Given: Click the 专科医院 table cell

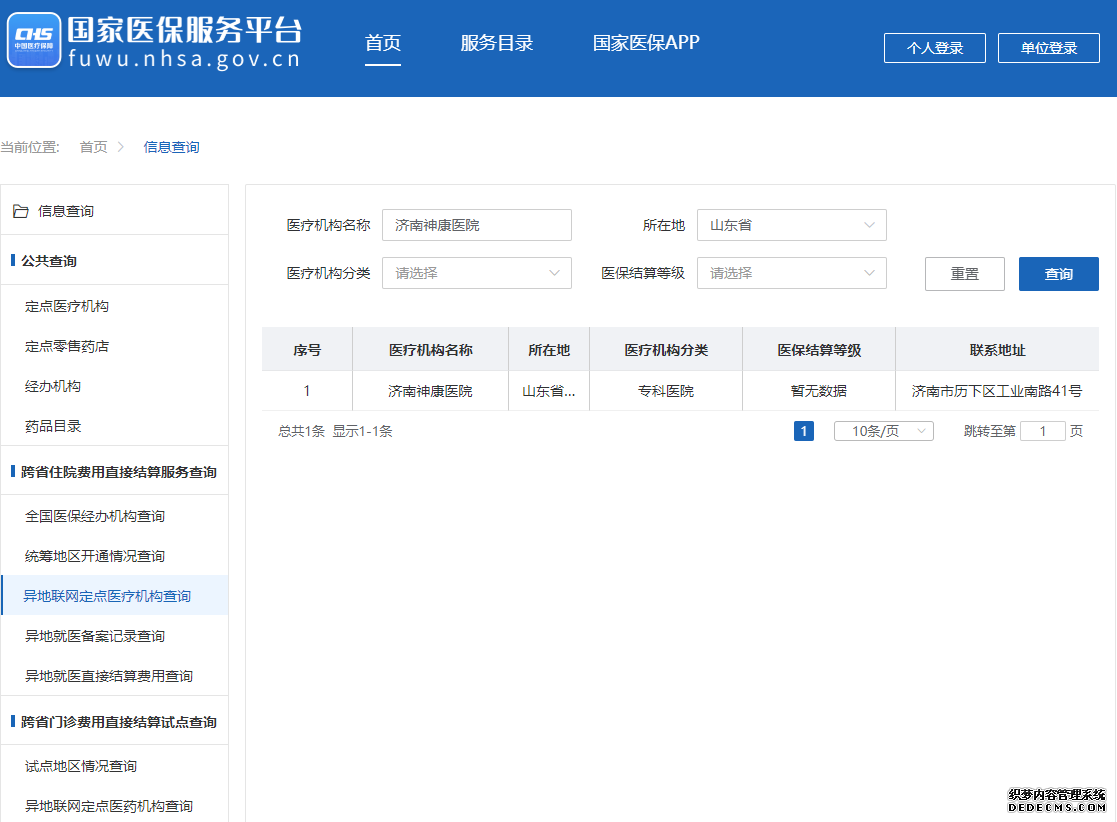Looking at the screenshot, I should (665, 391).
